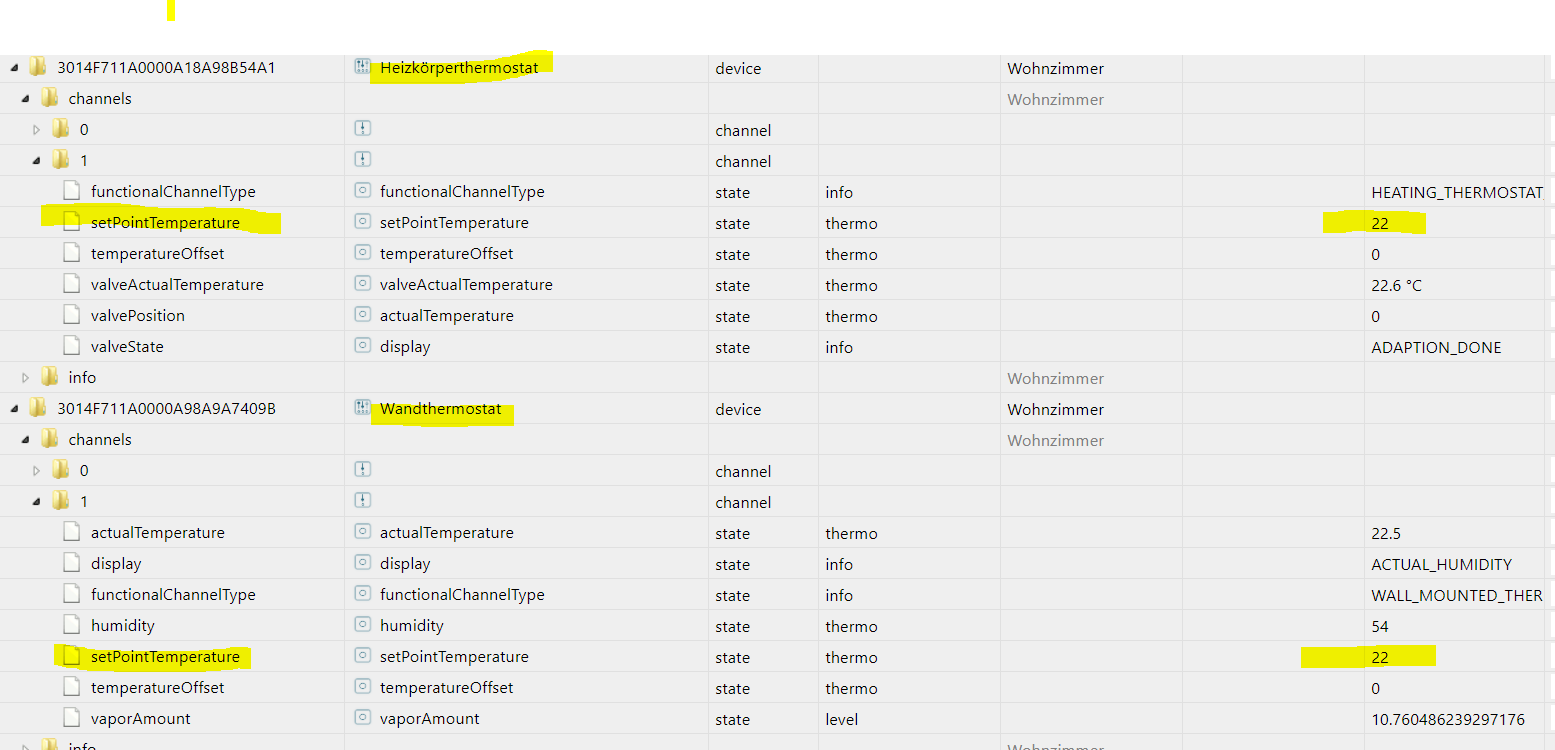
Task: Click the Wandthermostat device name
Action: (440, 409)
